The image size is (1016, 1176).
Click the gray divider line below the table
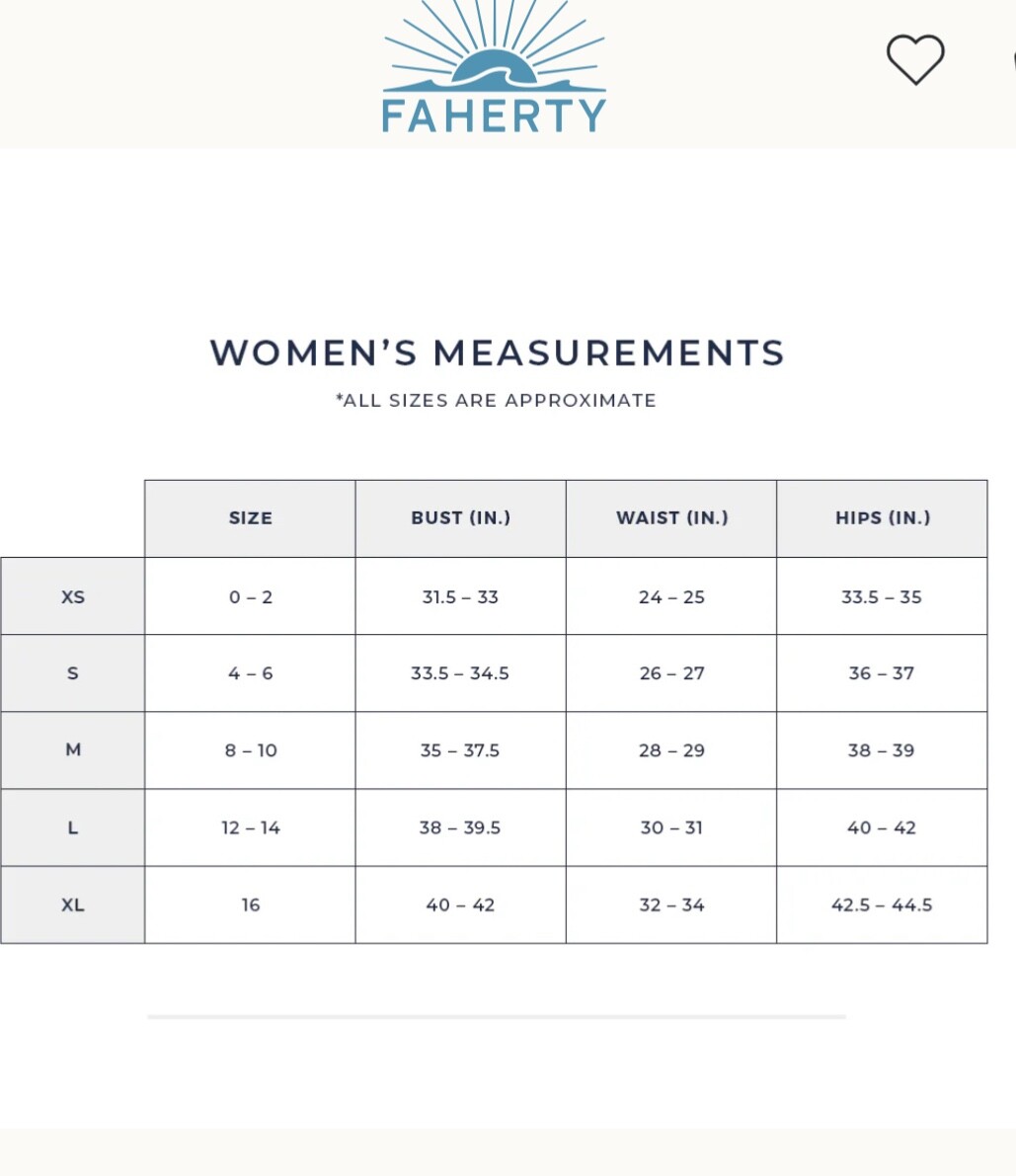click(x=496, y=1016)
